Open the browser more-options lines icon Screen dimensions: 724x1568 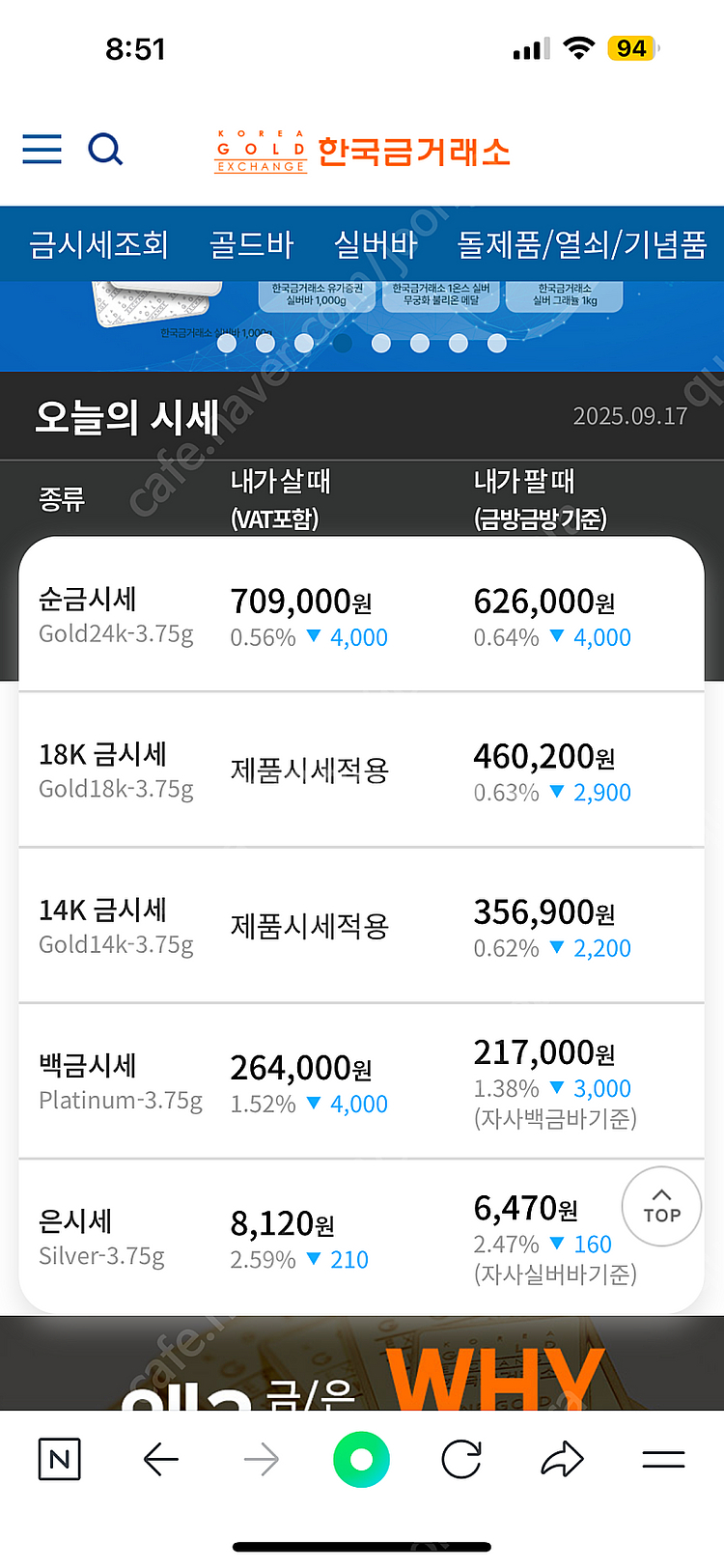click(x=663, y=1459)
